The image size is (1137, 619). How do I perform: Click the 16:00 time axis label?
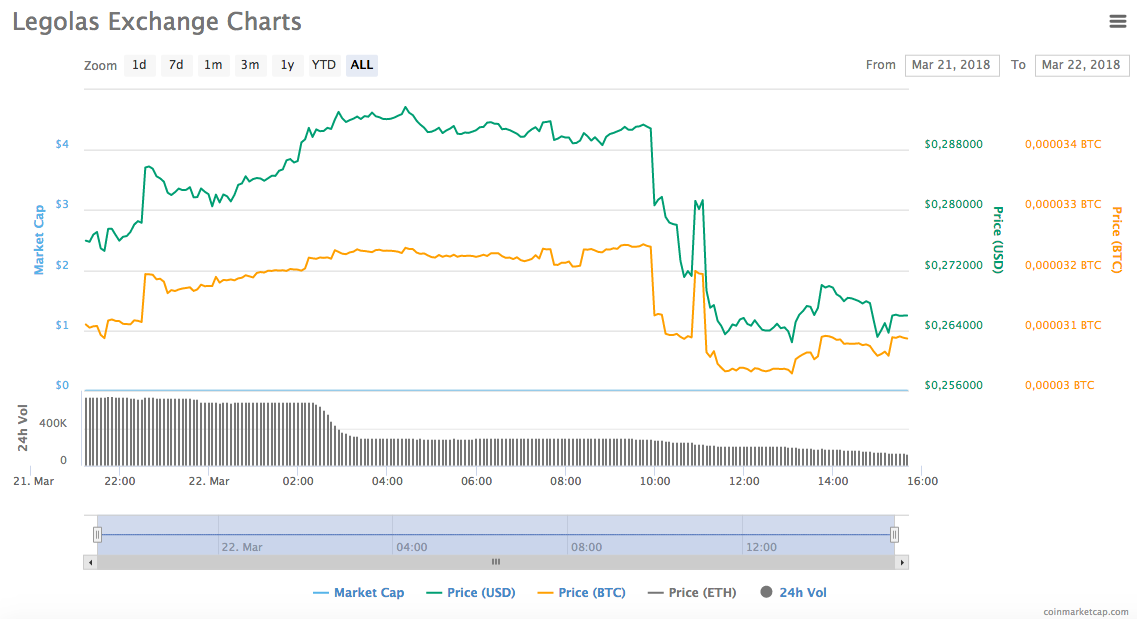click(x=922, y=481)
